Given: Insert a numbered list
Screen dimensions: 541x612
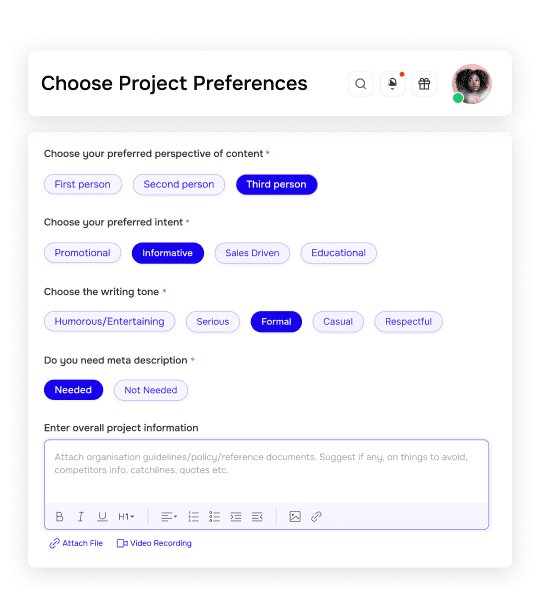Looking at the screenshot, I should (194, 517).
